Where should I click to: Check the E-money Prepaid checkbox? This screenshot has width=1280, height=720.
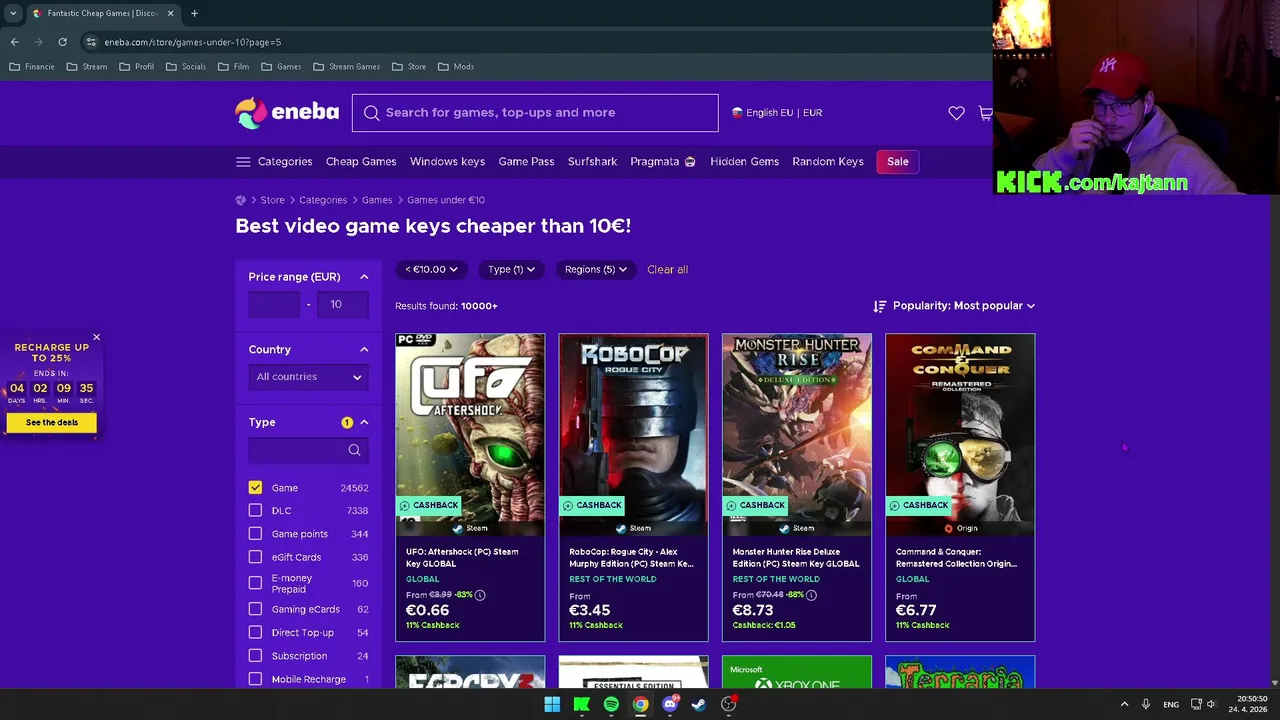(255, 583)
